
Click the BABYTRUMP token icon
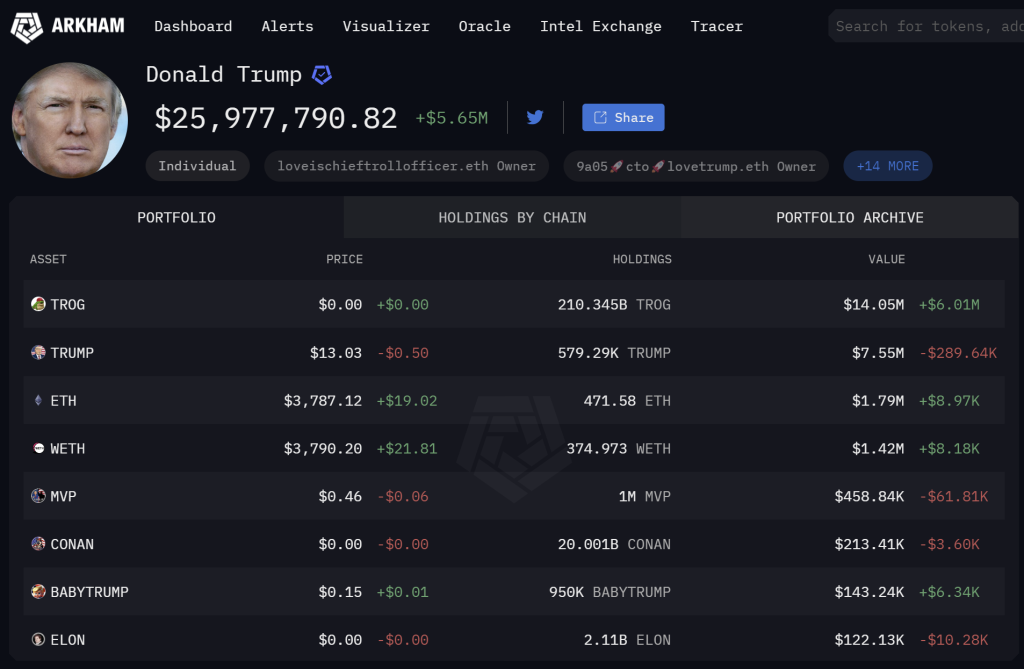(x=38, y=591)
